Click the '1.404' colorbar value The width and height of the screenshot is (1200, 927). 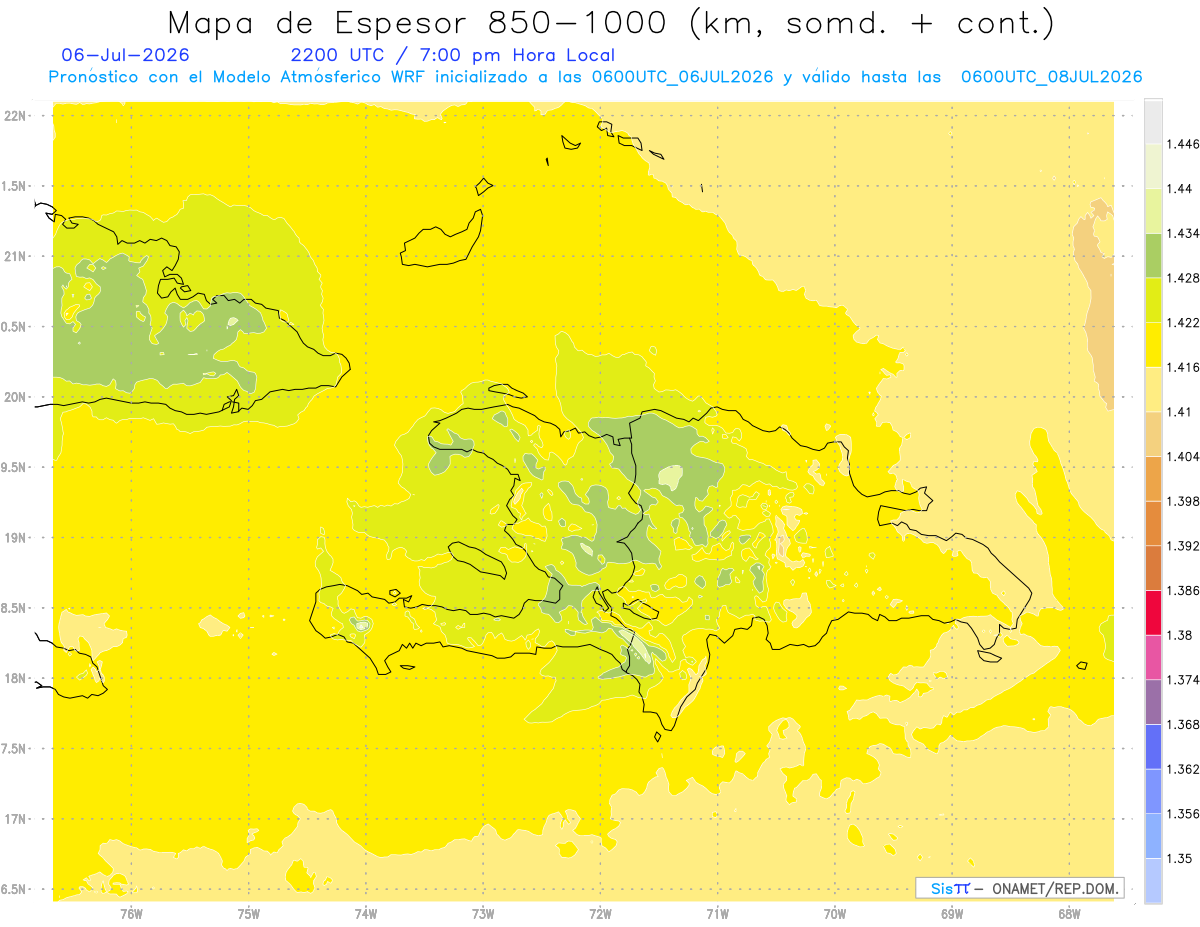(1184, 457)
